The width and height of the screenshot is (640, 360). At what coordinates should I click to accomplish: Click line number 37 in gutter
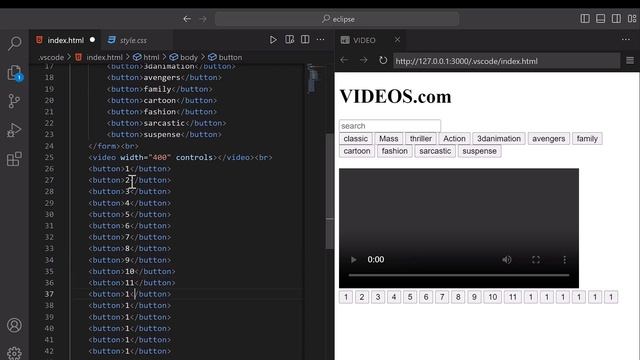click(49, 294)
